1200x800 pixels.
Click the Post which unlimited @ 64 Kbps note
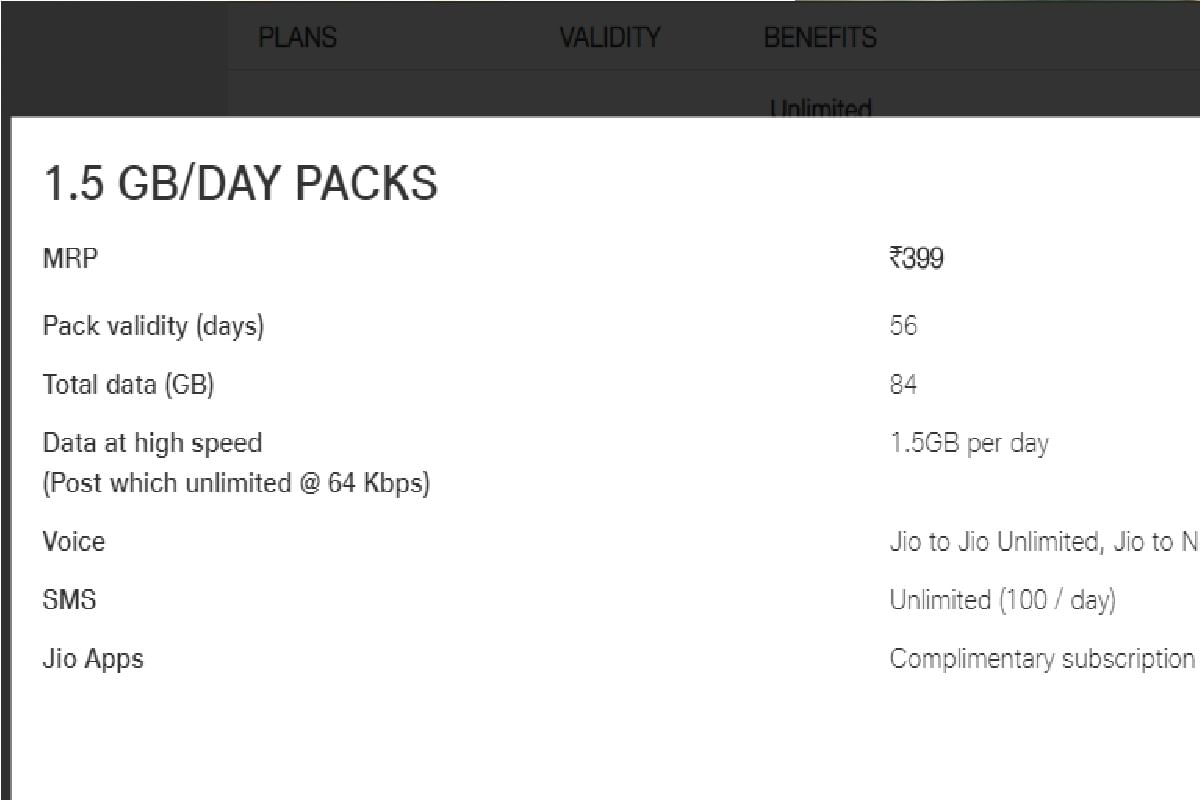pos(236,483)
